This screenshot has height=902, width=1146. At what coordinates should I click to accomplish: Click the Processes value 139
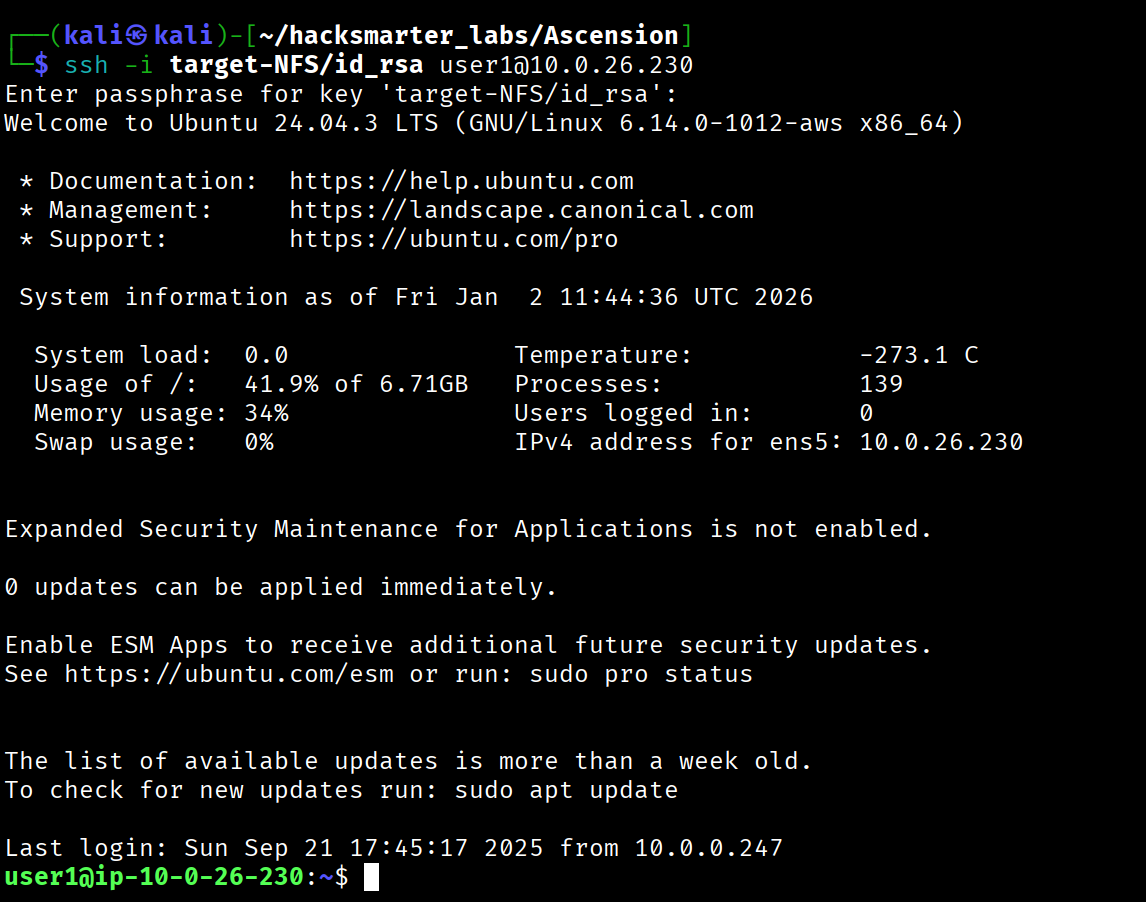pos(881,384)
